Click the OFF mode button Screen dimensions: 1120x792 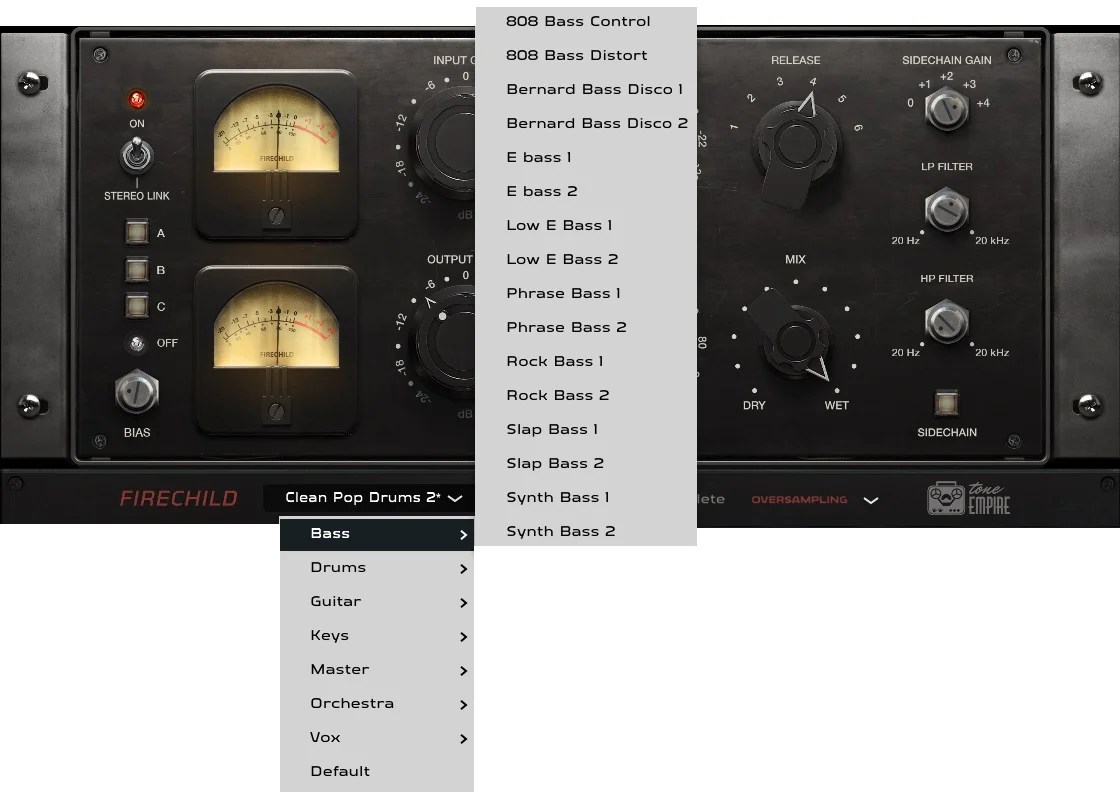coord(136,344)
